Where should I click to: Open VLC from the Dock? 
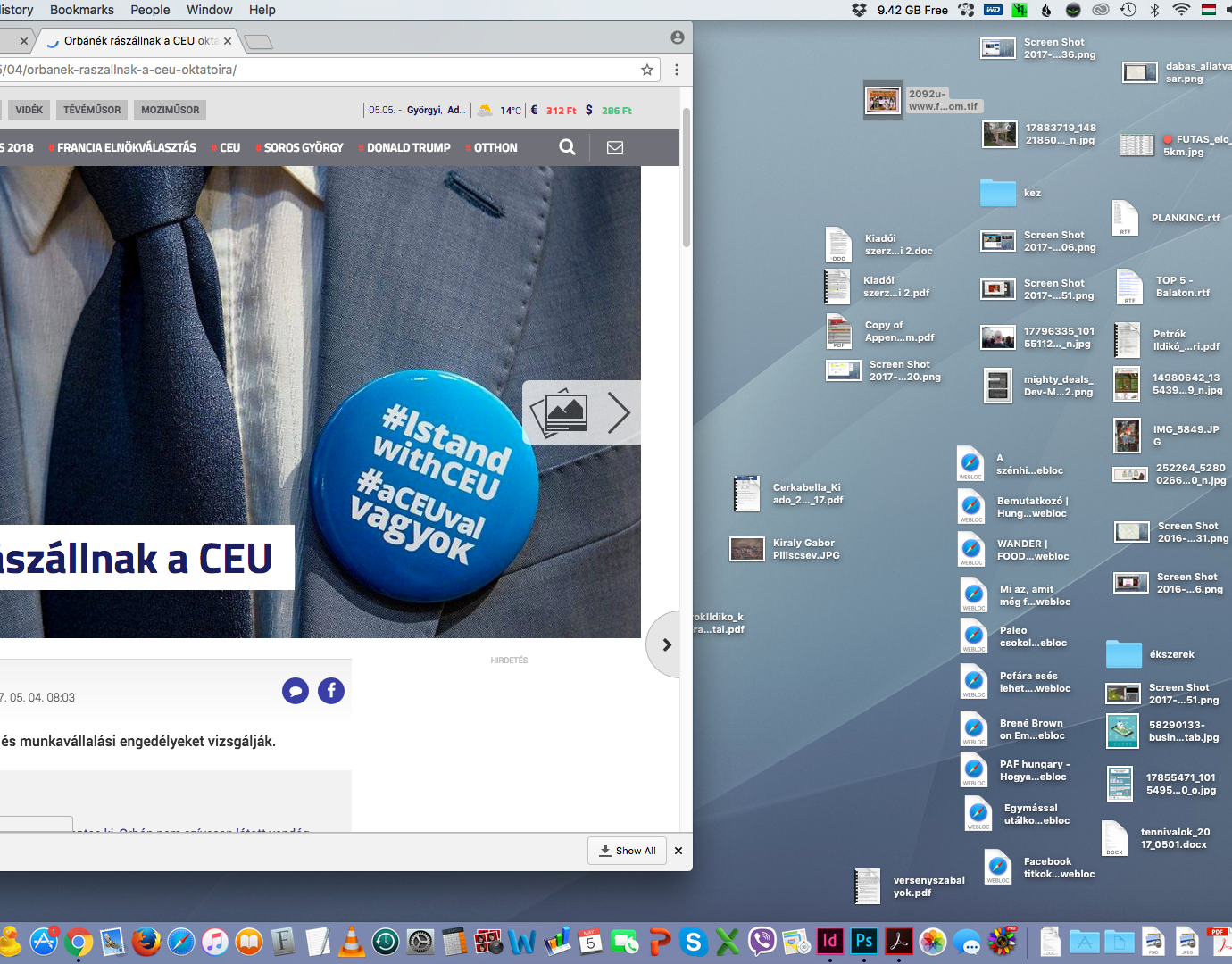coord(352,942)
